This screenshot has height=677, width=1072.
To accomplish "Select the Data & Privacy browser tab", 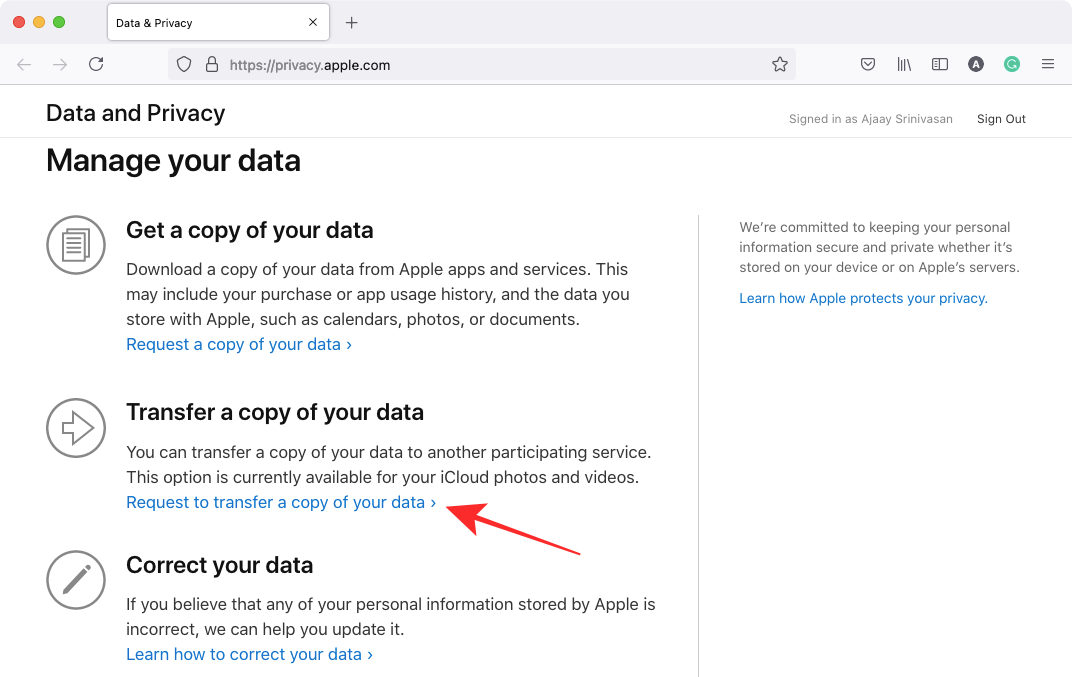I will click(219, 23).
